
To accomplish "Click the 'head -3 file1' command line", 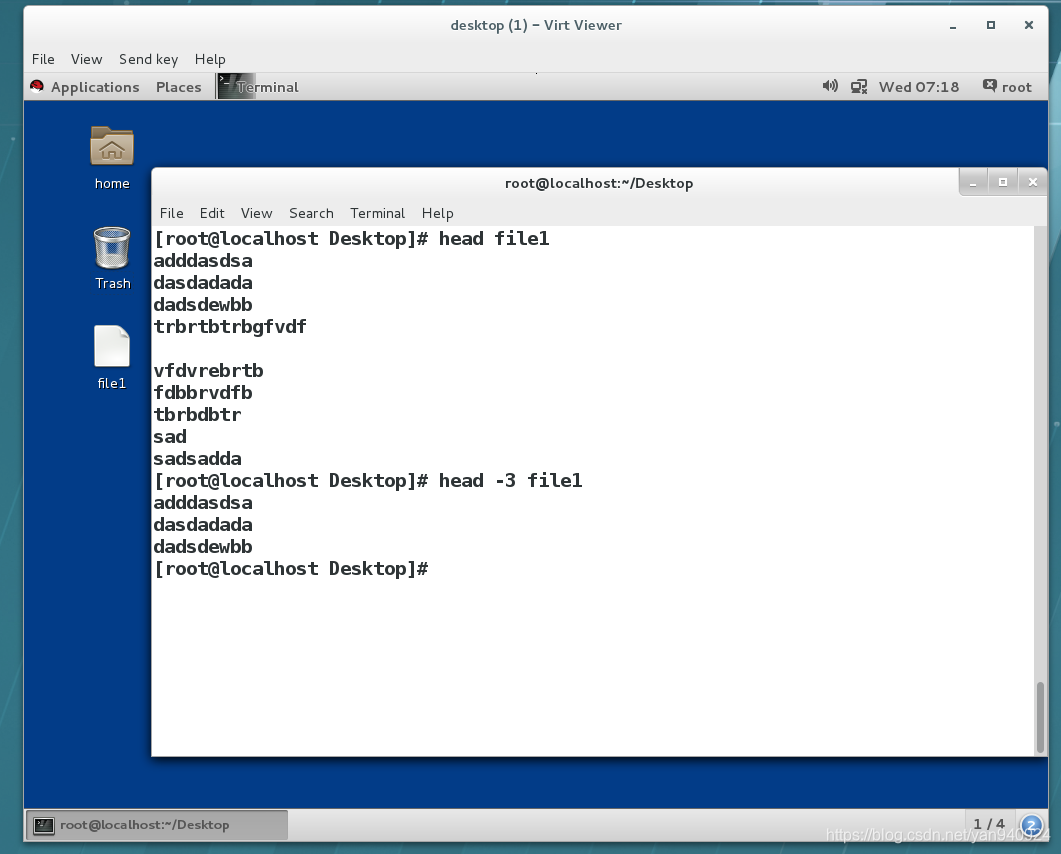I will pyautogui.click(x=368, y=480).
